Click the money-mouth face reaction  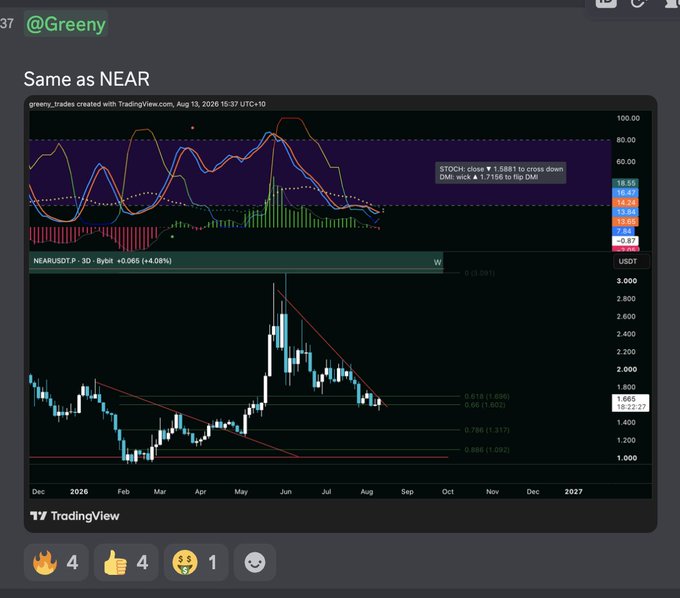(196, 562)
